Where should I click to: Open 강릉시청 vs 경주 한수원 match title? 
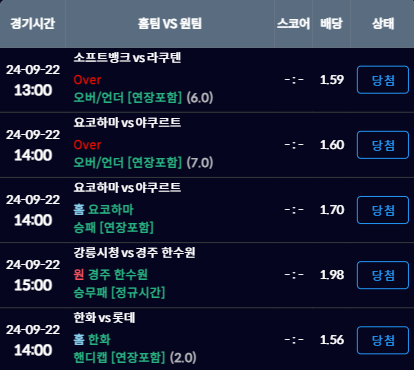pyautogui.click(x=134, y=252)
